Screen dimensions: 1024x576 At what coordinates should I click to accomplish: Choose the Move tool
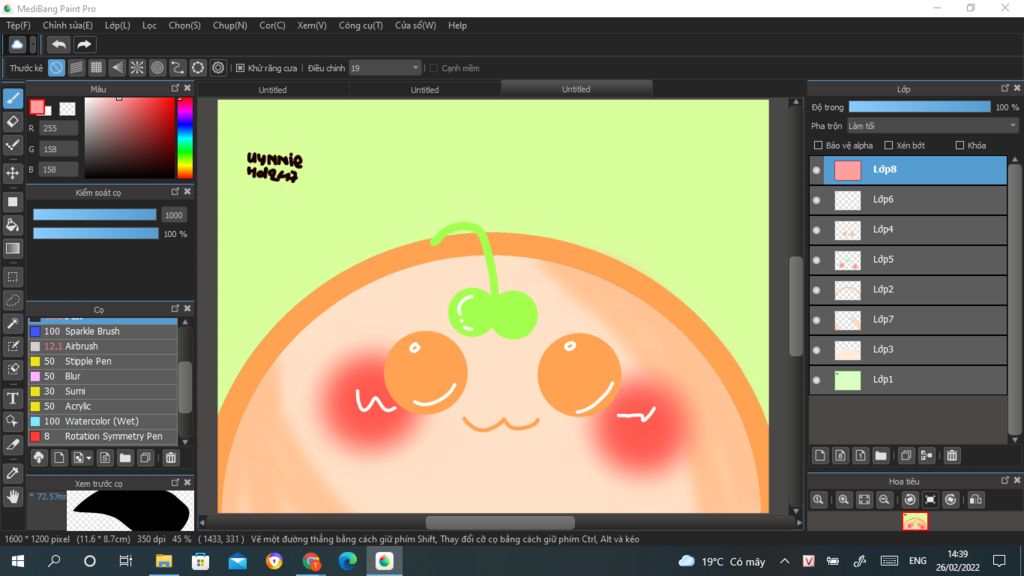point(12,173)
